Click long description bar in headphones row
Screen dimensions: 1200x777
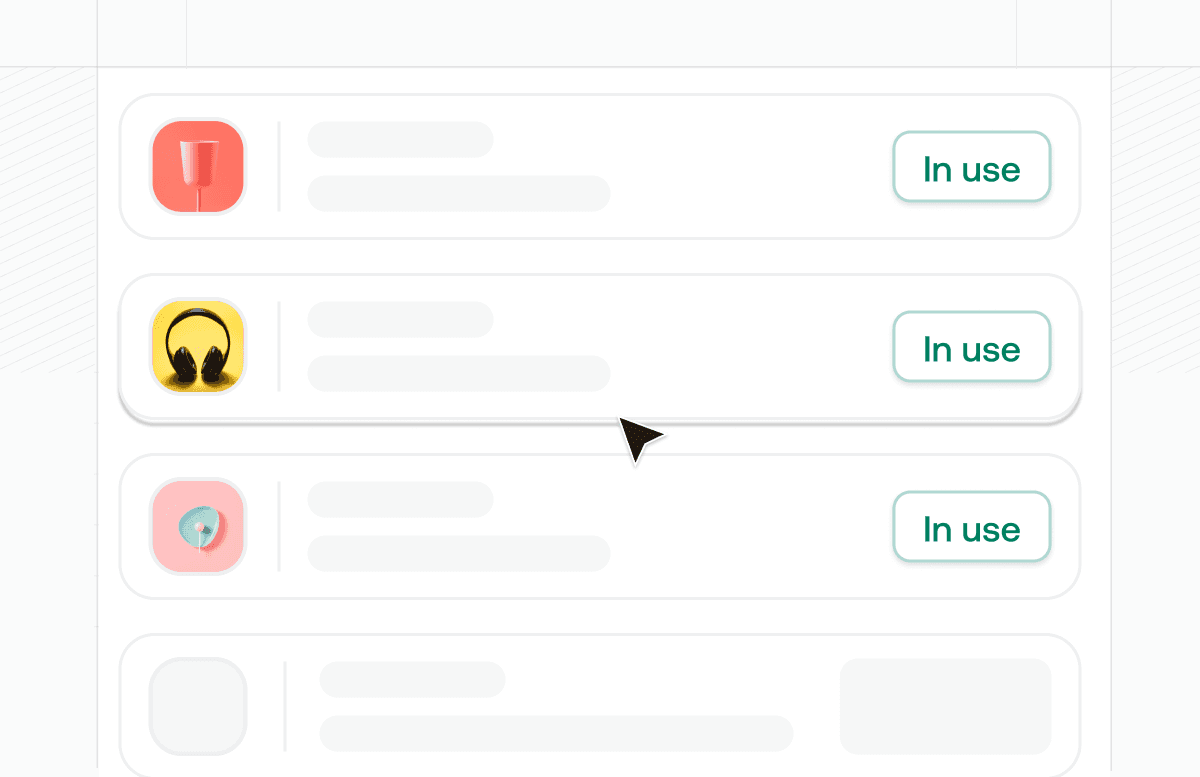459,373
